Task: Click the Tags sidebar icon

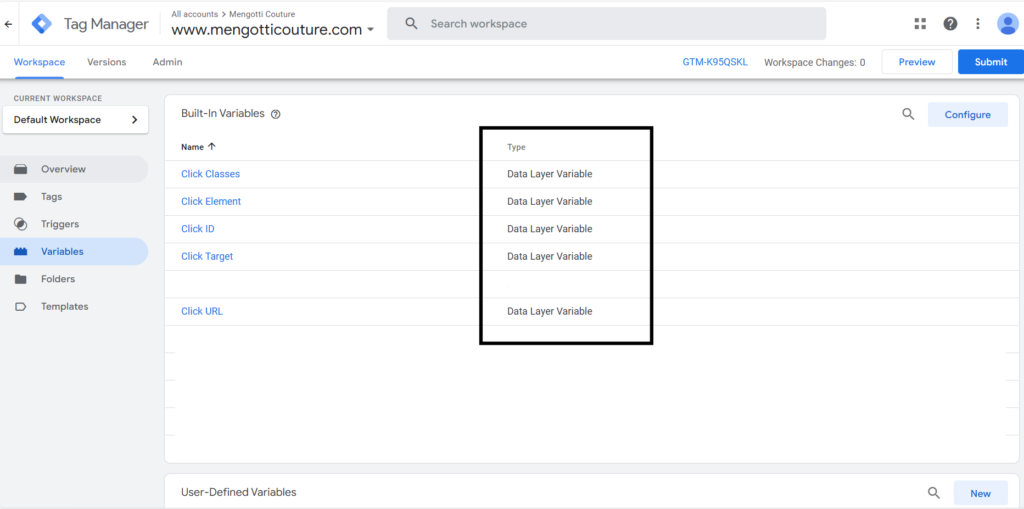Action: tap(20, 197)
